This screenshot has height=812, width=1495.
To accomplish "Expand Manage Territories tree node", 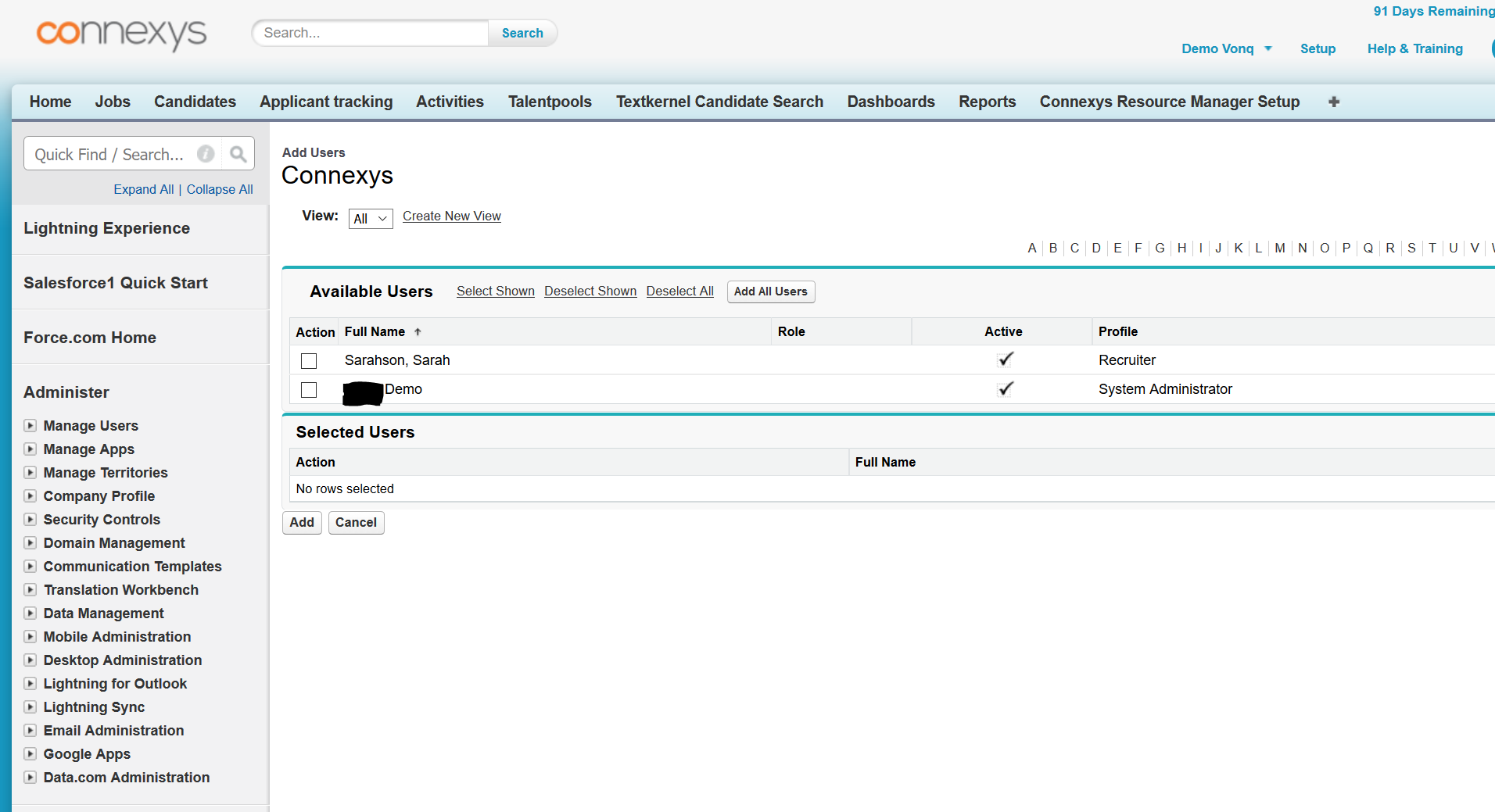I will click(x=30, y=473).
